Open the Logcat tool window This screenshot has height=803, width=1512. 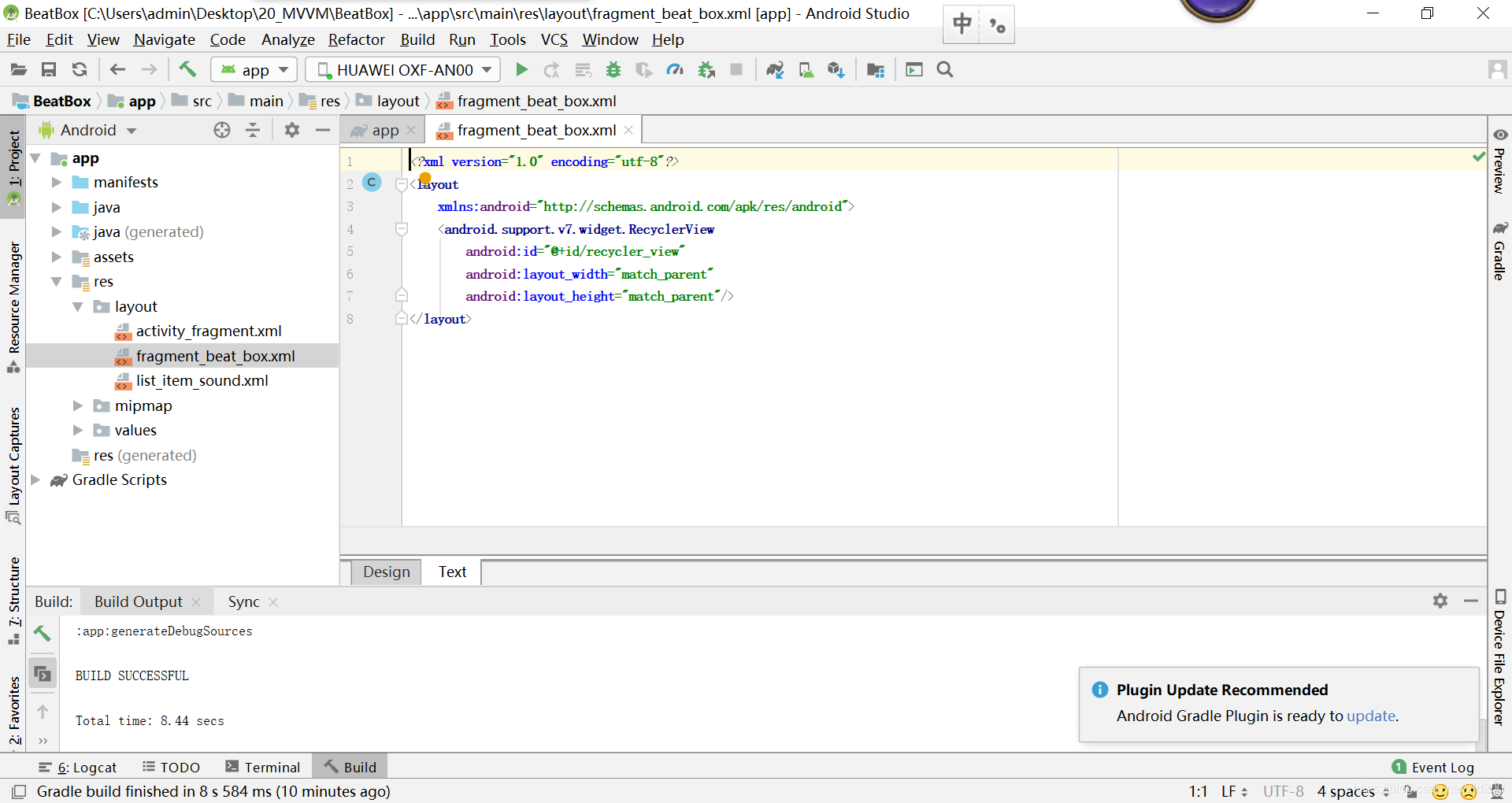78,767
